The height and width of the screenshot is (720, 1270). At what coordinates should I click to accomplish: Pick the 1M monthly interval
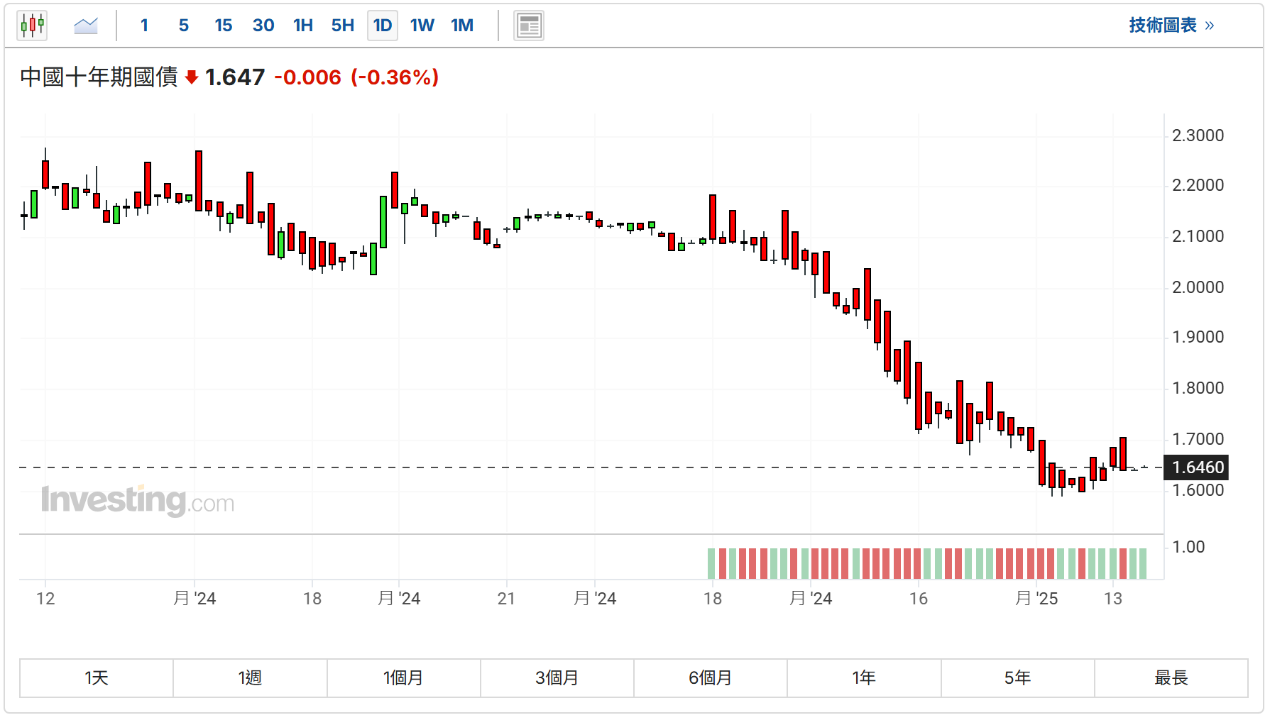(462, 26)
